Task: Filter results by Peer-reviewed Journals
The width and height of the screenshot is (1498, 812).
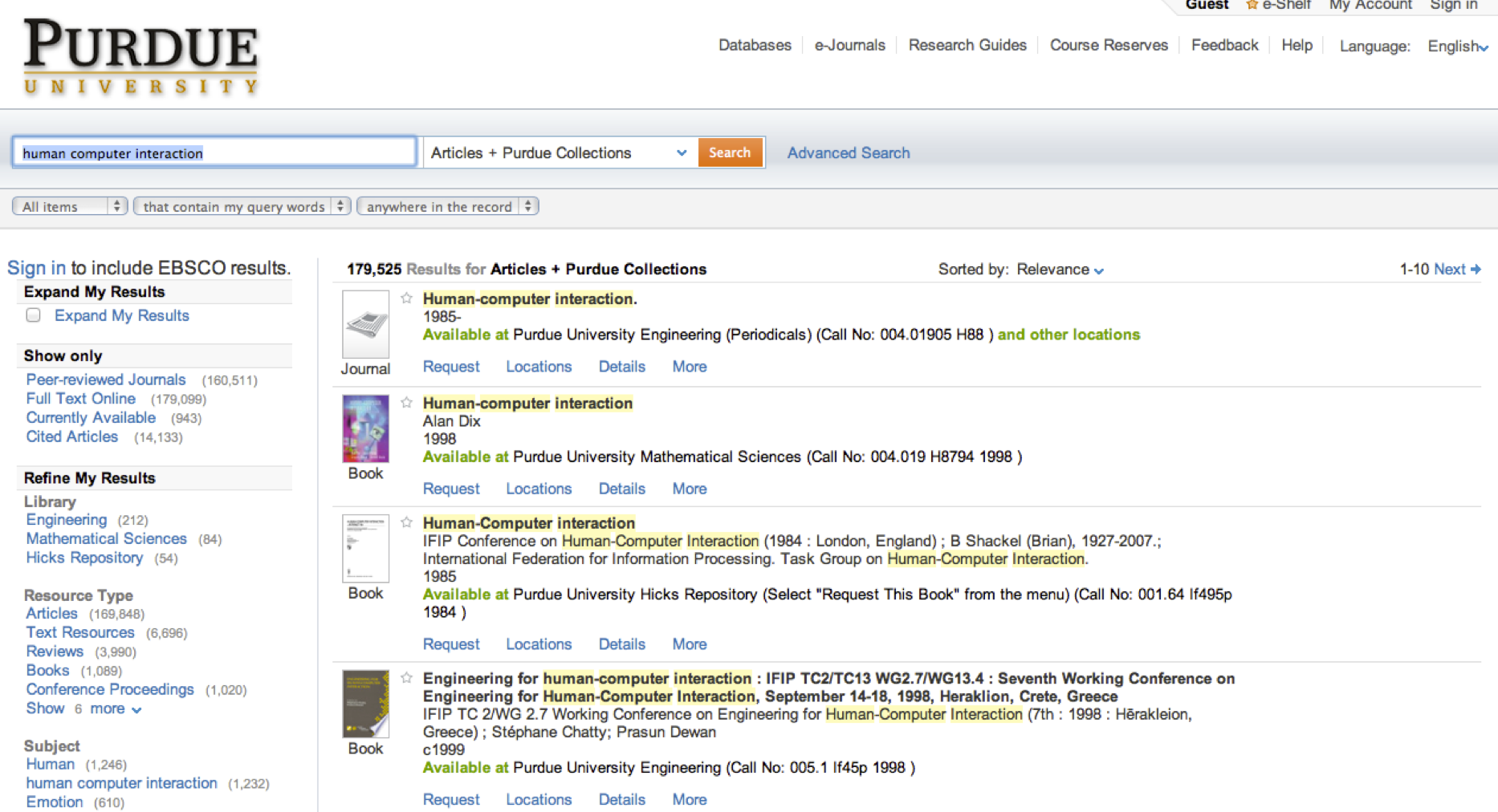Action: 105,379
